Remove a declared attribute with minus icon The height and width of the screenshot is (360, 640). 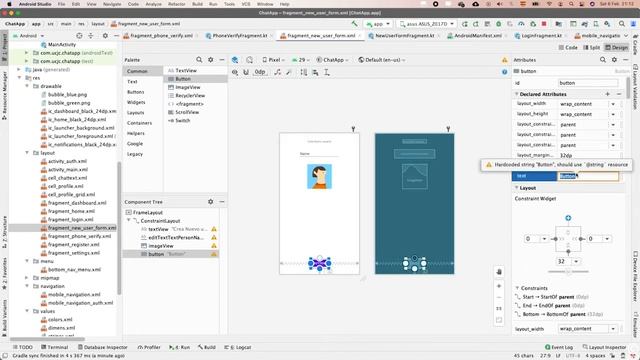619,94
